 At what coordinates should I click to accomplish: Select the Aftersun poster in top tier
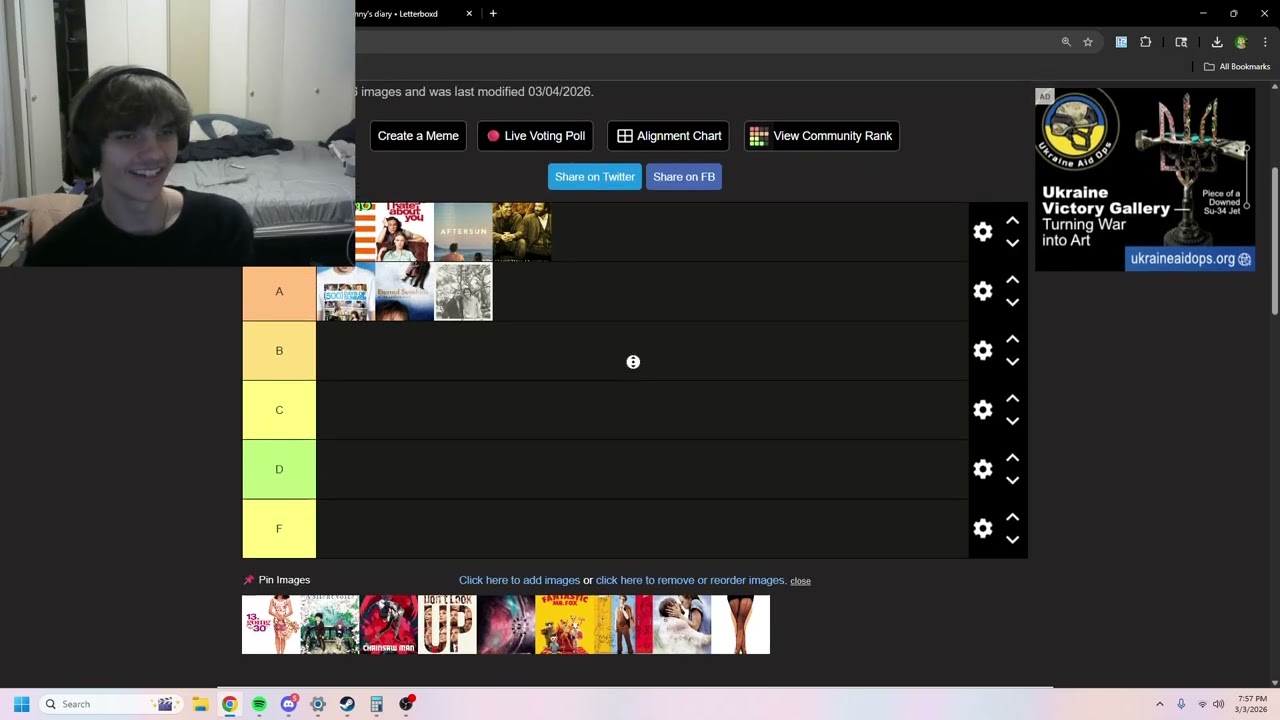coord(463,232)
